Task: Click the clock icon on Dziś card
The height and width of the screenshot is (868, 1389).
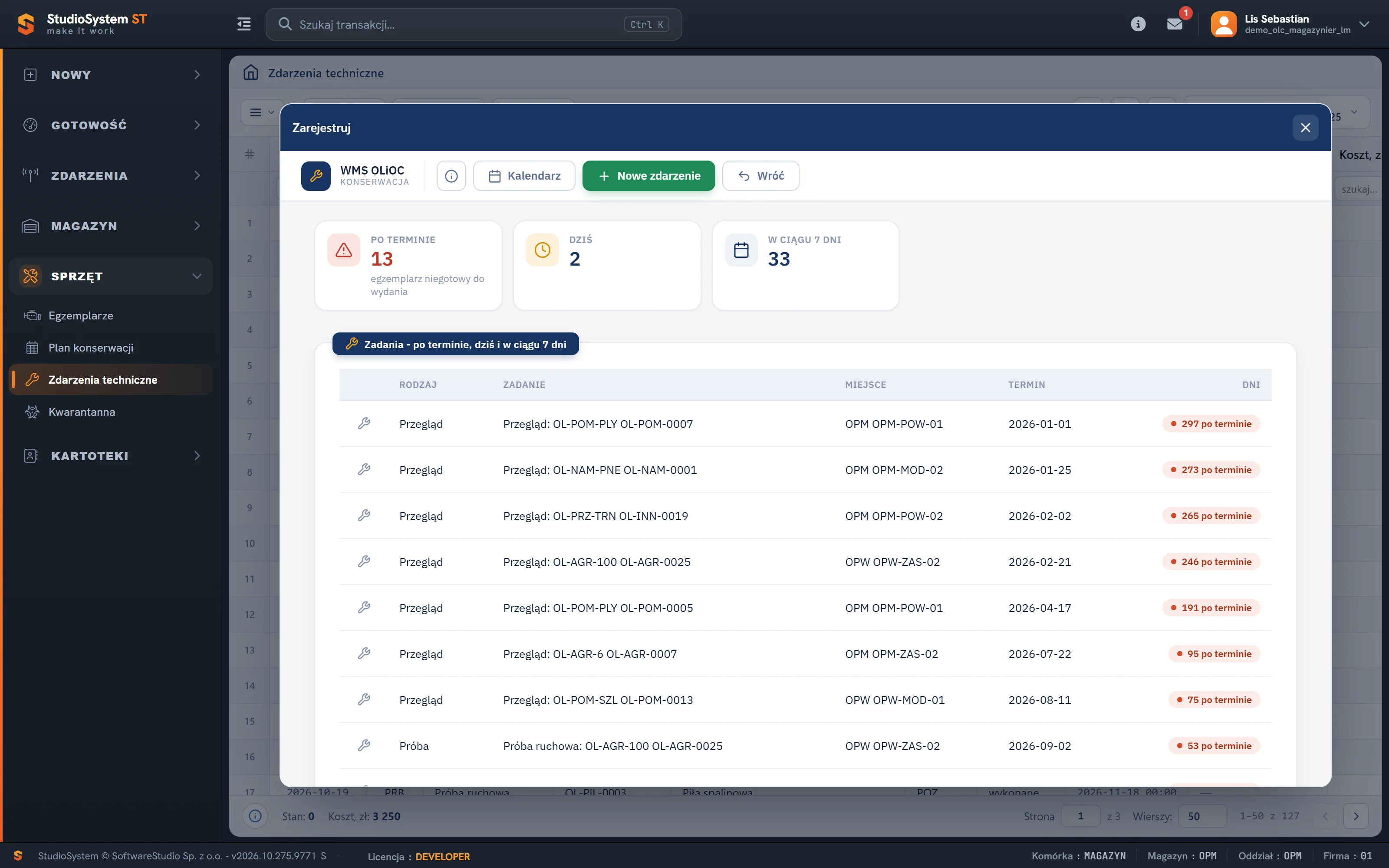Action: [543, 250]
